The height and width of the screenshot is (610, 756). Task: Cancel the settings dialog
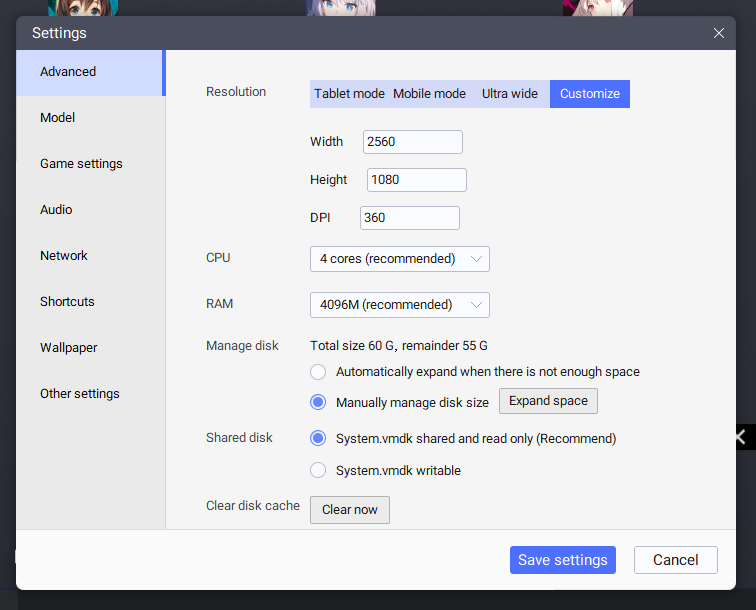[675, 560]
